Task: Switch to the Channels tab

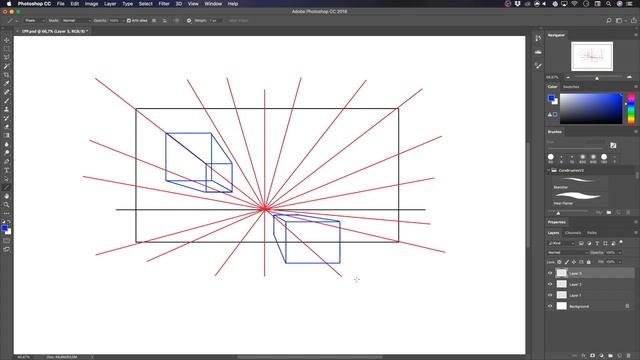Action: click(573, 233)
